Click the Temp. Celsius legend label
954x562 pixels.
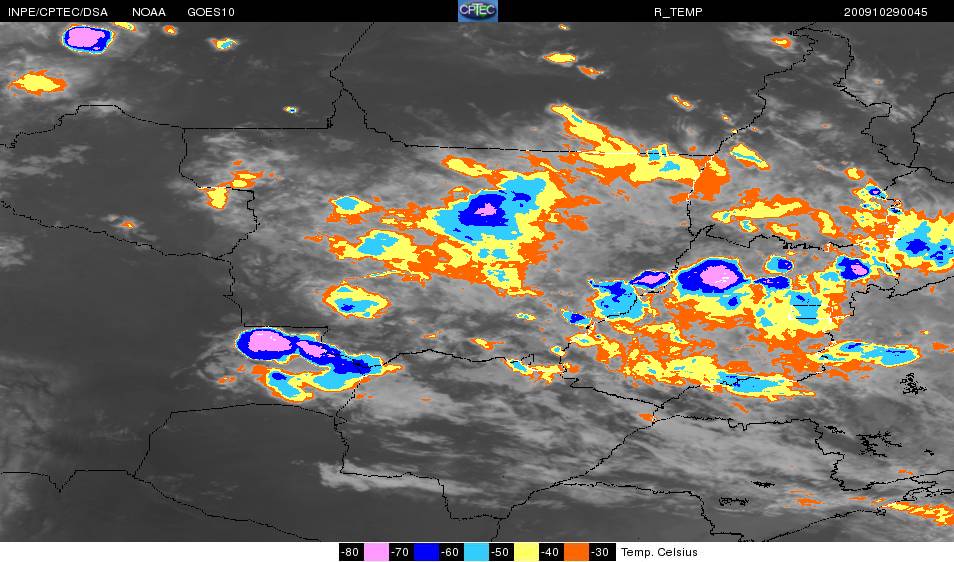pos(659,552)
